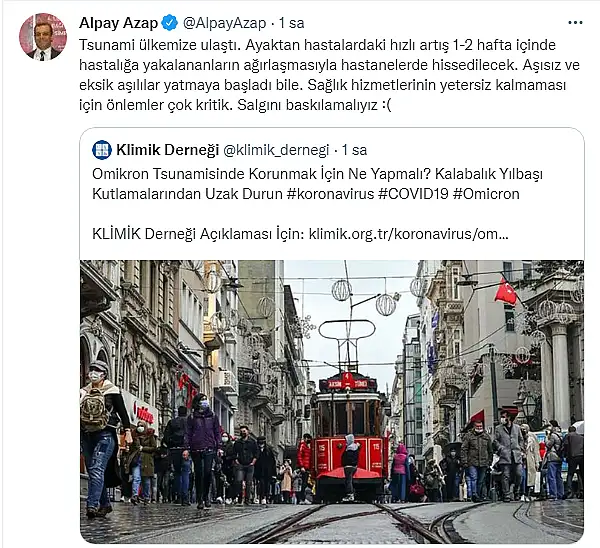Open the @klimik_dernegi handle
Image resolution: width=600 pixels, height=548 pixels.
(276, 150)
